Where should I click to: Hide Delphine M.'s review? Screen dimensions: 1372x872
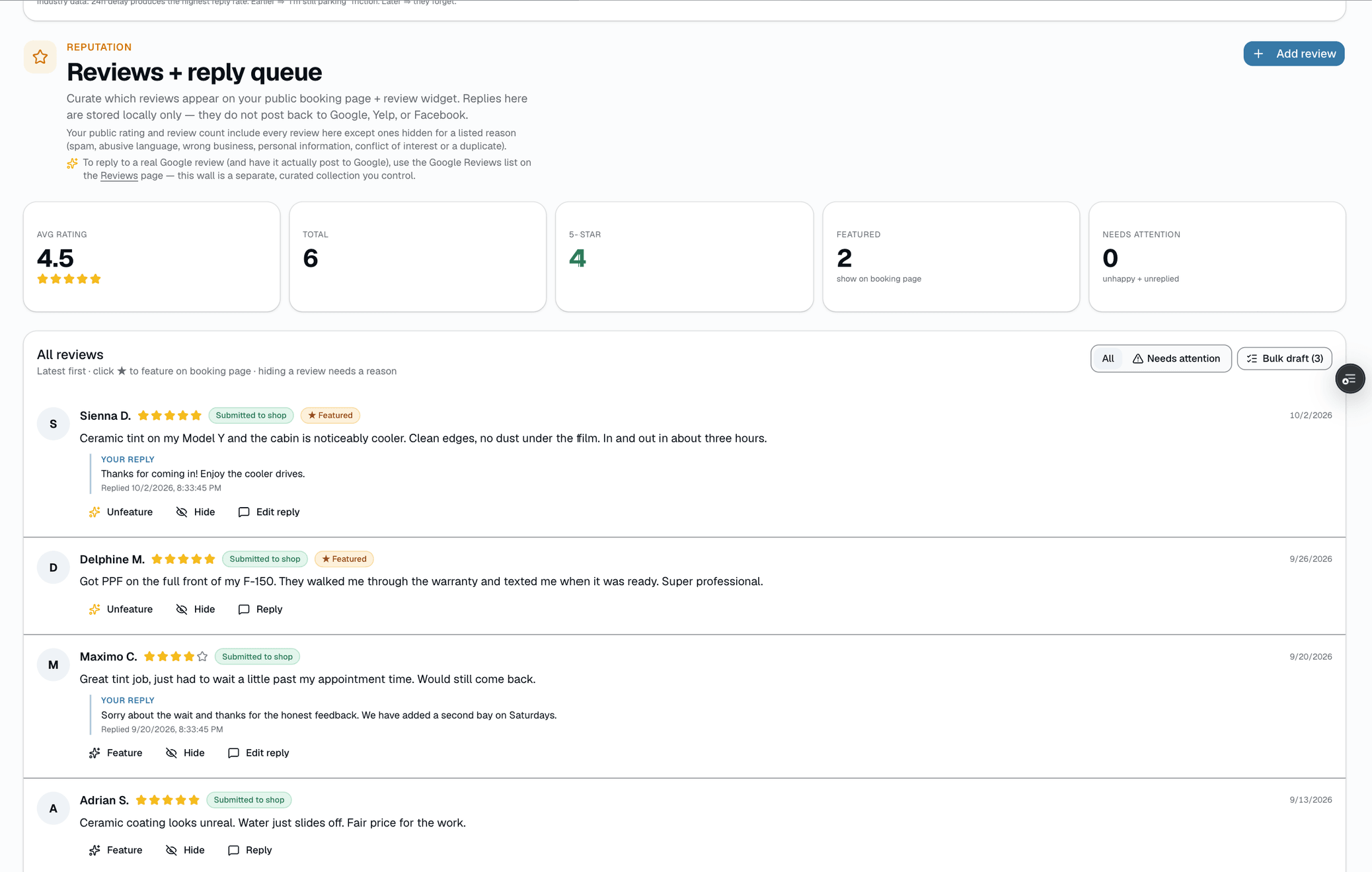[196, 609]
